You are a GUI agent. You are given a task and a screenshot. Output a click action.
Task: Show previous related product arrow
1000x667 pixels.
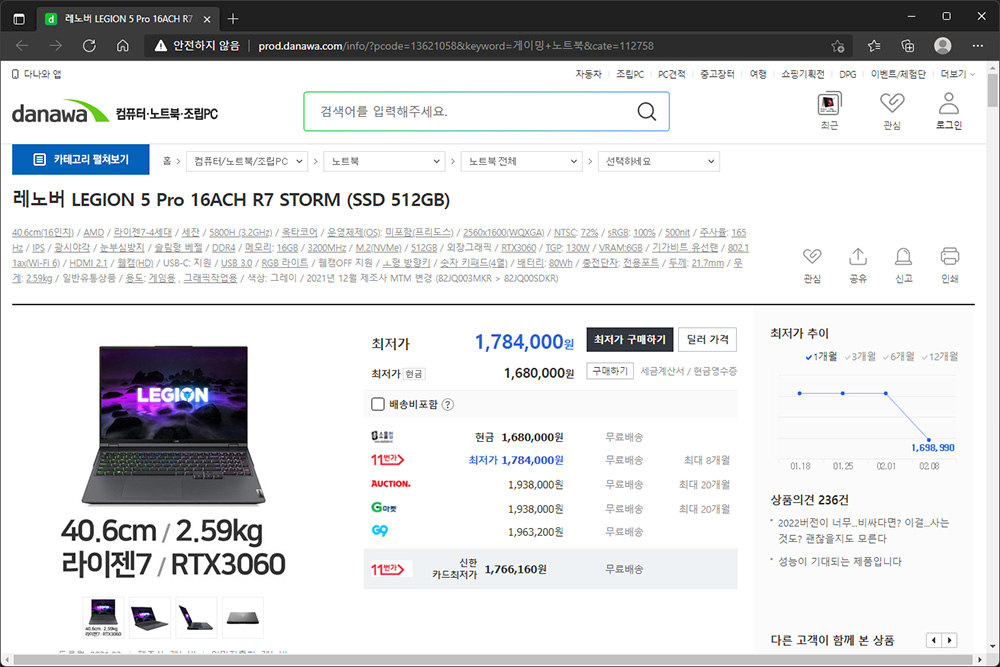tap(934, 640)
